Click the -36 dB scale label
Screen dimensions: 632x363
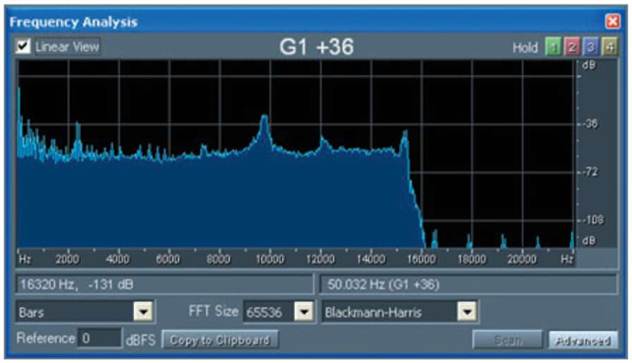(x=590, y=124)
